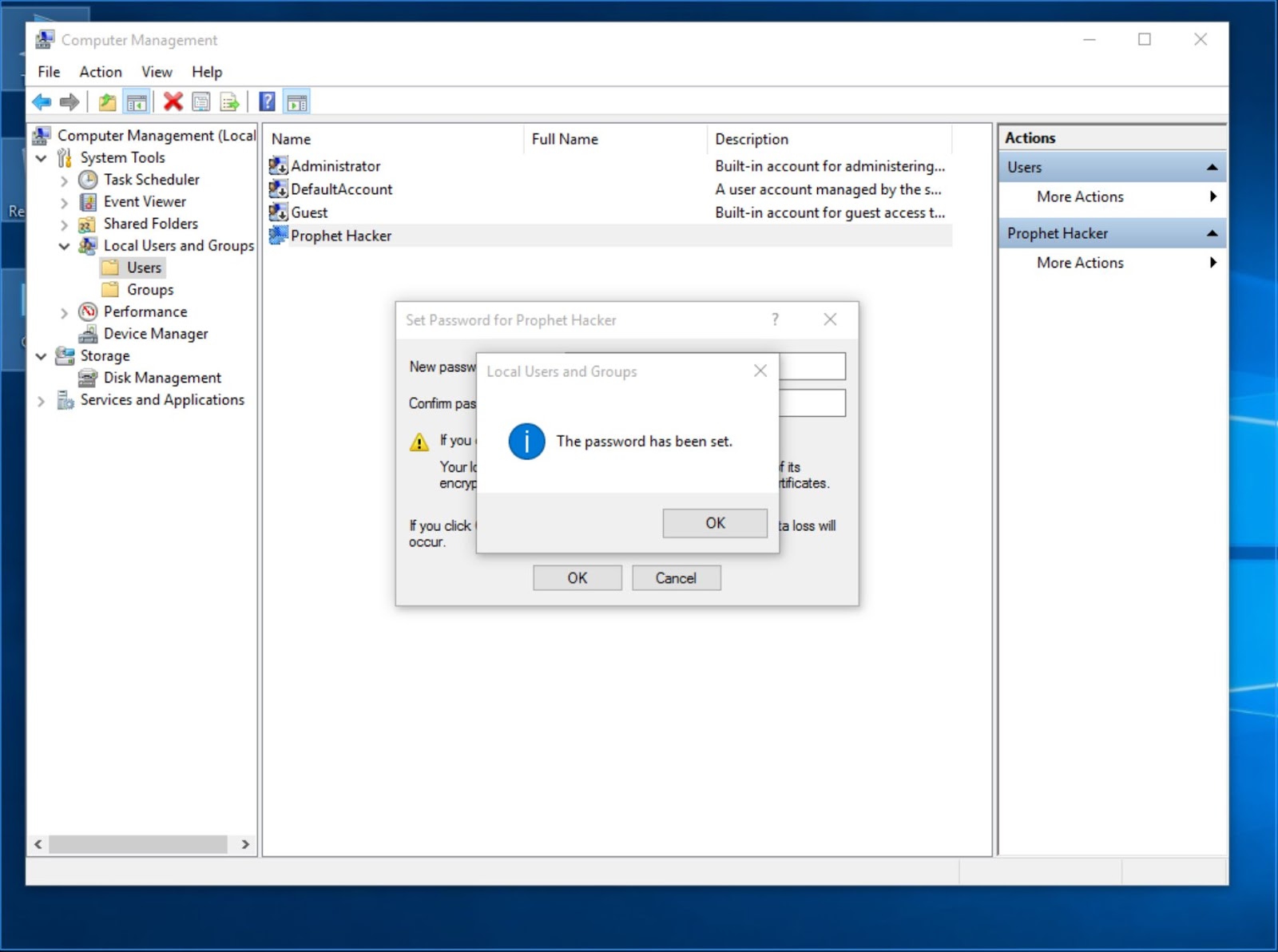This screenshot has width=1278, height=952.
Task: Click the Help question mark icon
Action: (x=267, y=101)
